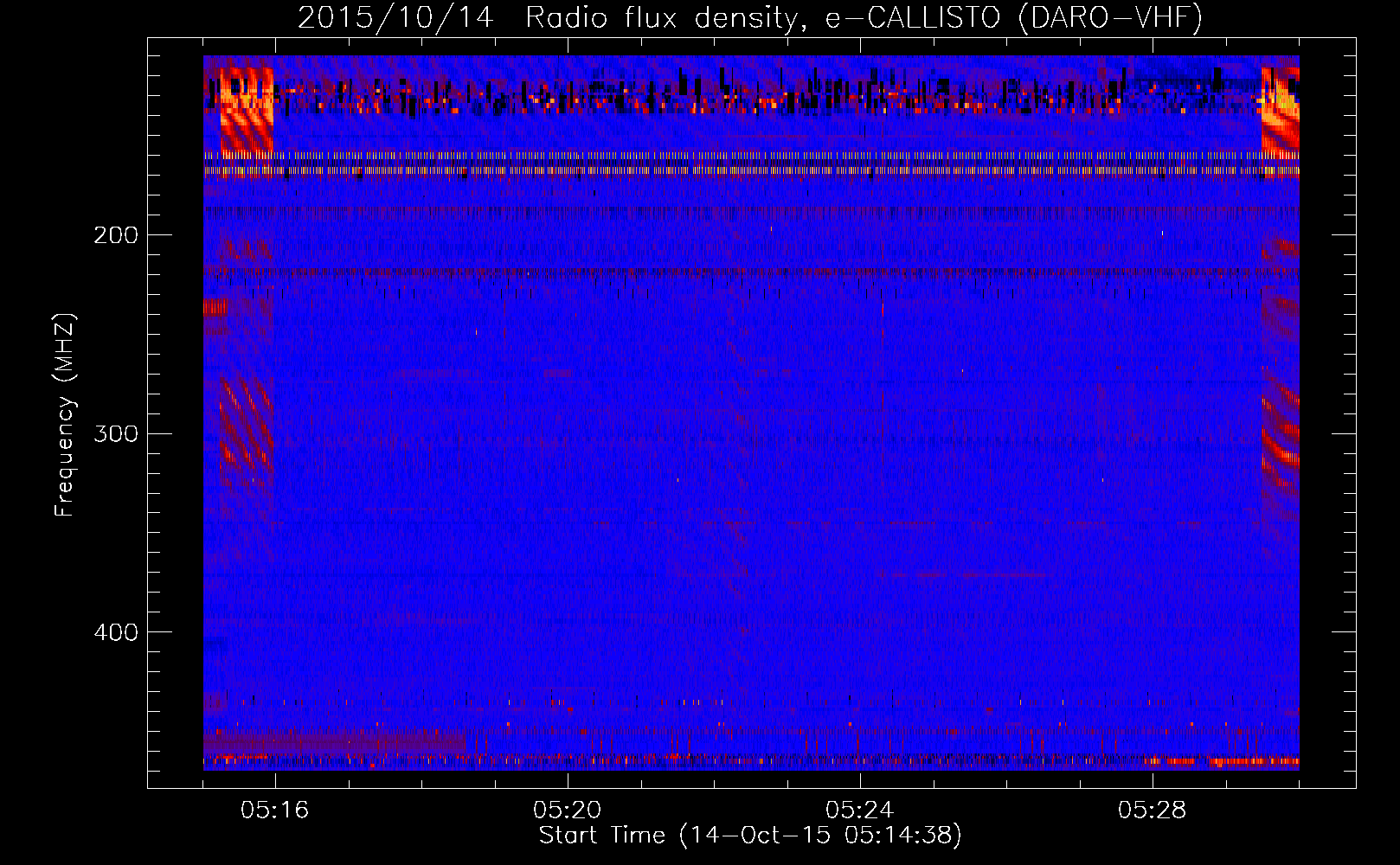Click the 300 frequency axis label
The height and width of the screenshot is (865, 1400).
click(x=116, y=433)
